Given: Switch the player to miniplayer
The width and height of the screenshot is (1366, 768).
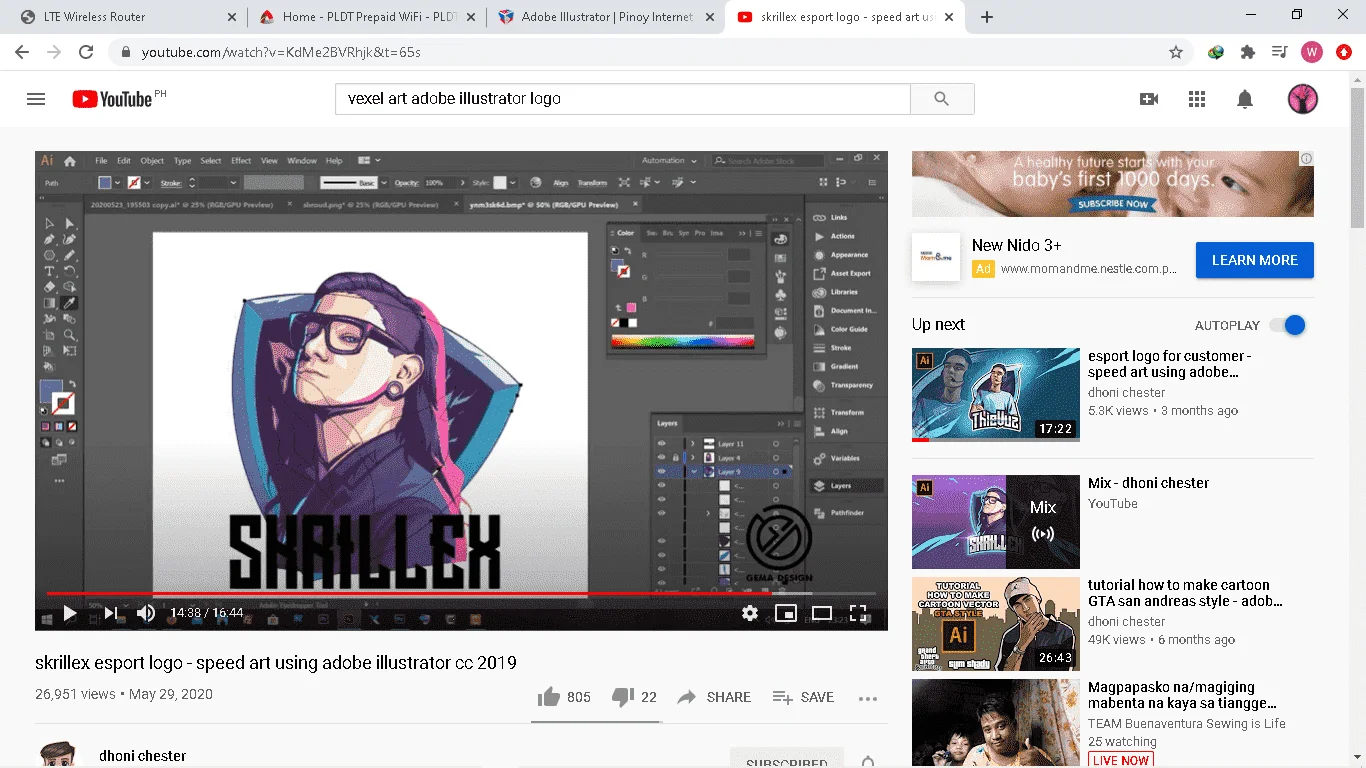Looking at the screenshot, I should [786, 613].
